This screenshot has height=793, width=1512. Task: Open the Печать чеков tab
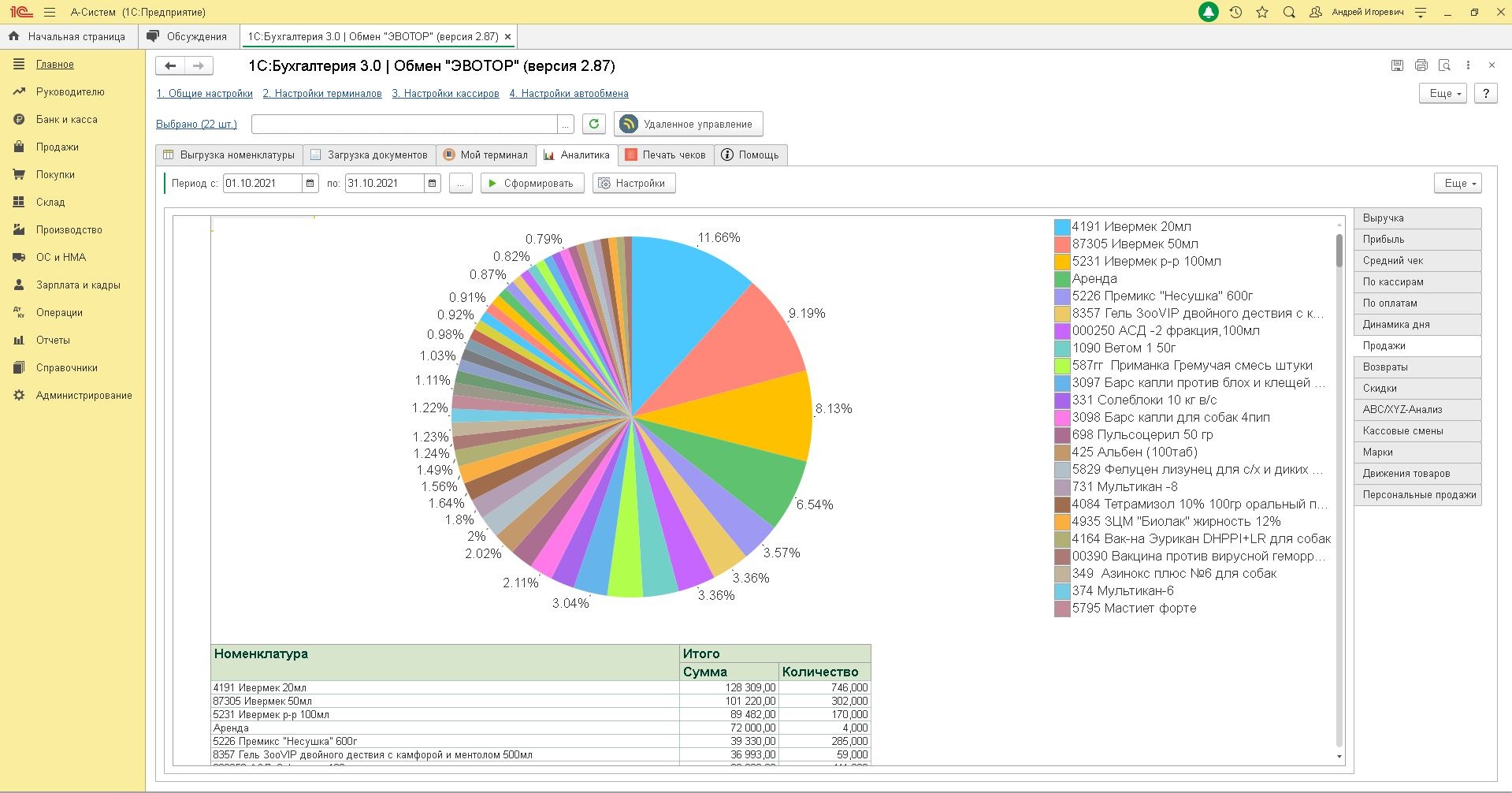pos(666,155)
